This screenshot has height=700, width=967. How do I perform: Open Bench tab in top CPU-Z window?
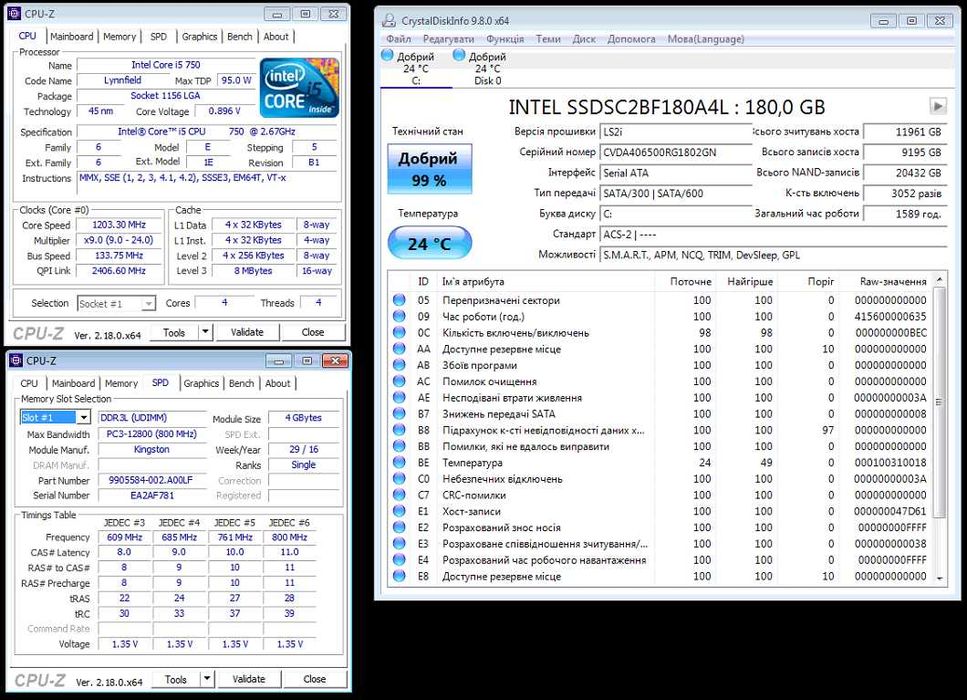click(x=240, y=36)
